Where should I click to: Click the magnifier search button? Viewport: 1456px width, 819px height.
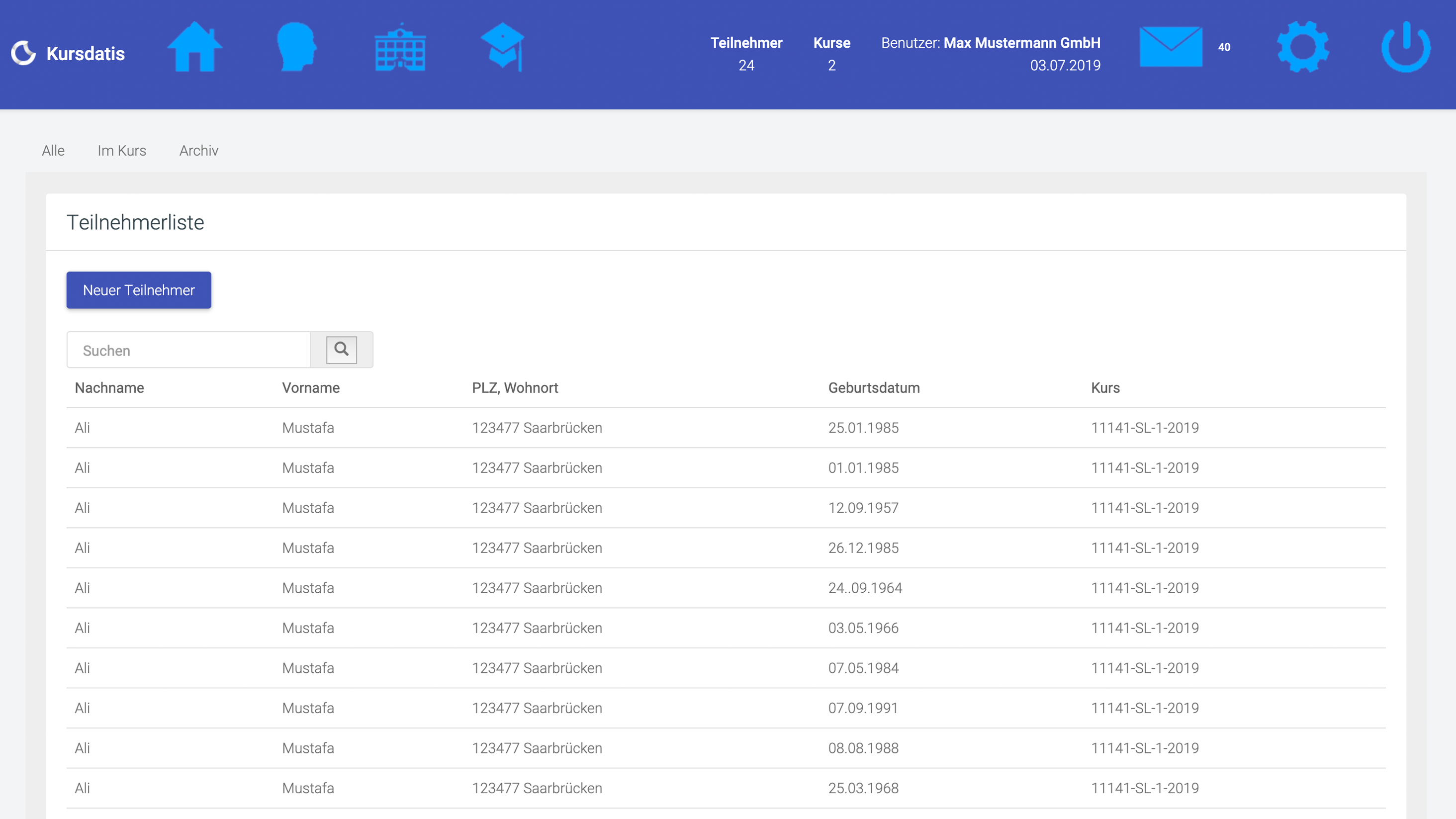[x=342, y=350]
